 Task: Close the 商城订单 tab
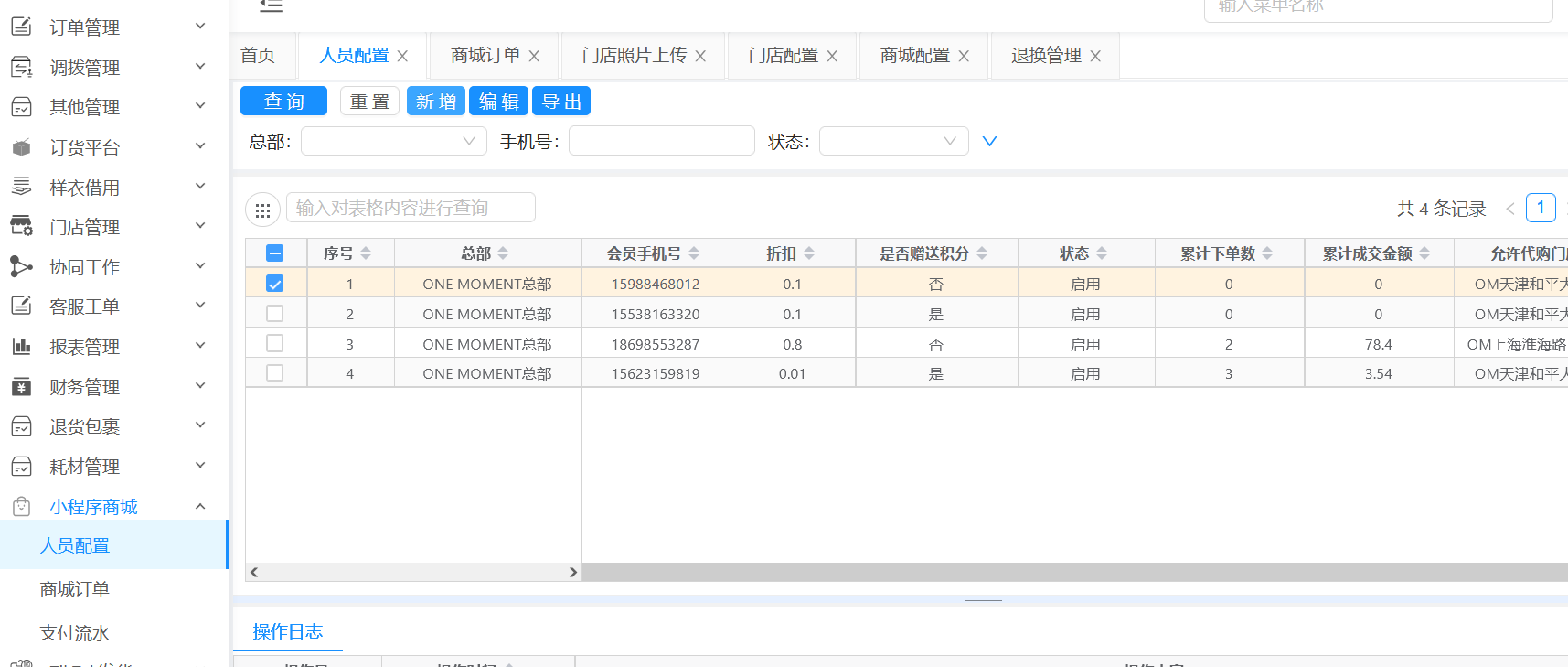click(534, 56)
